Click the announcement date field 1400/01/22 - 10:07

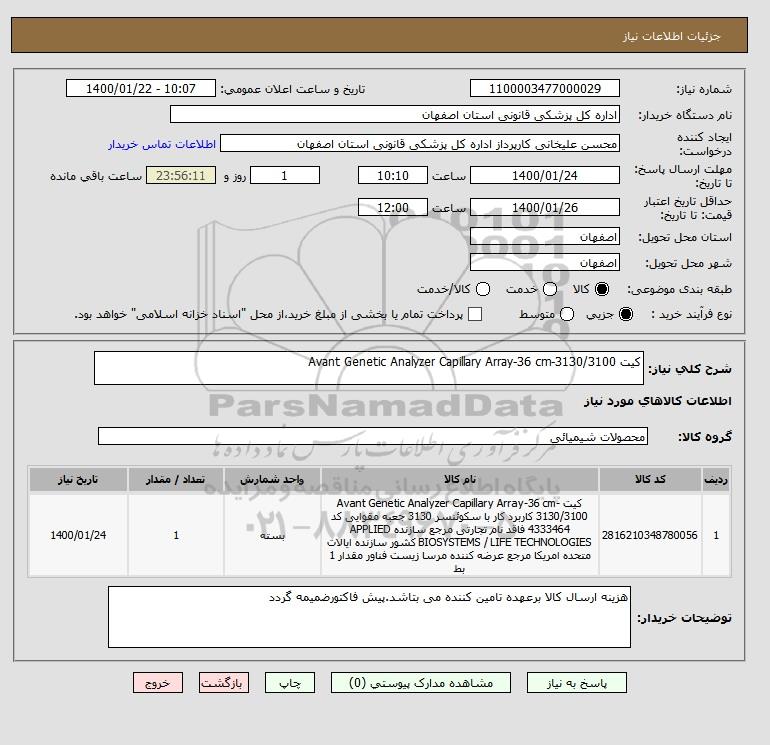[x=140, y=88]
